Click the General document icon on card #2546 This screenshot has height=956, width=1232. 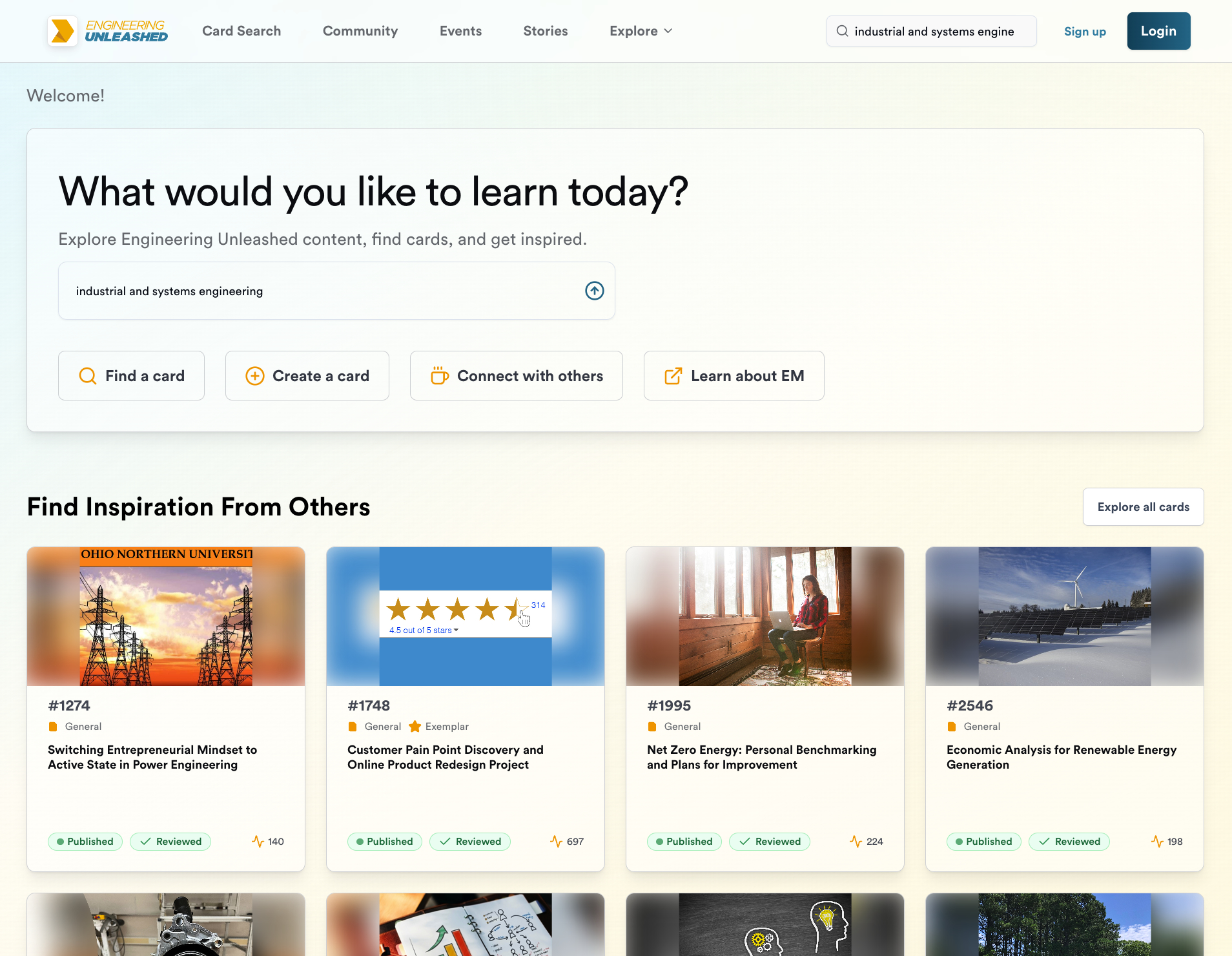point(952,727)
